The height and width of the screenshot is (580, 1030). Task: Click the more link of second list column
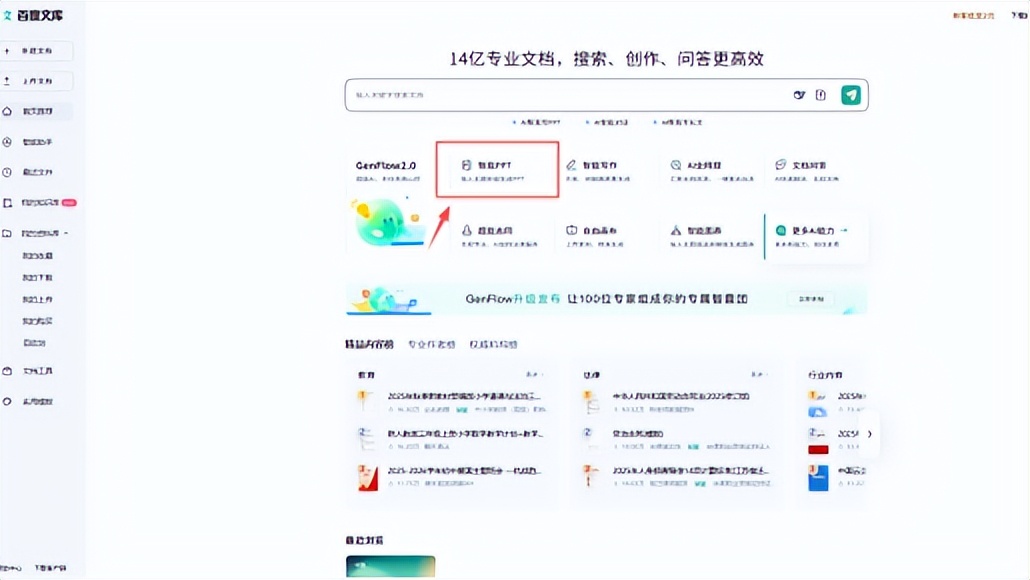click(759, 374)
